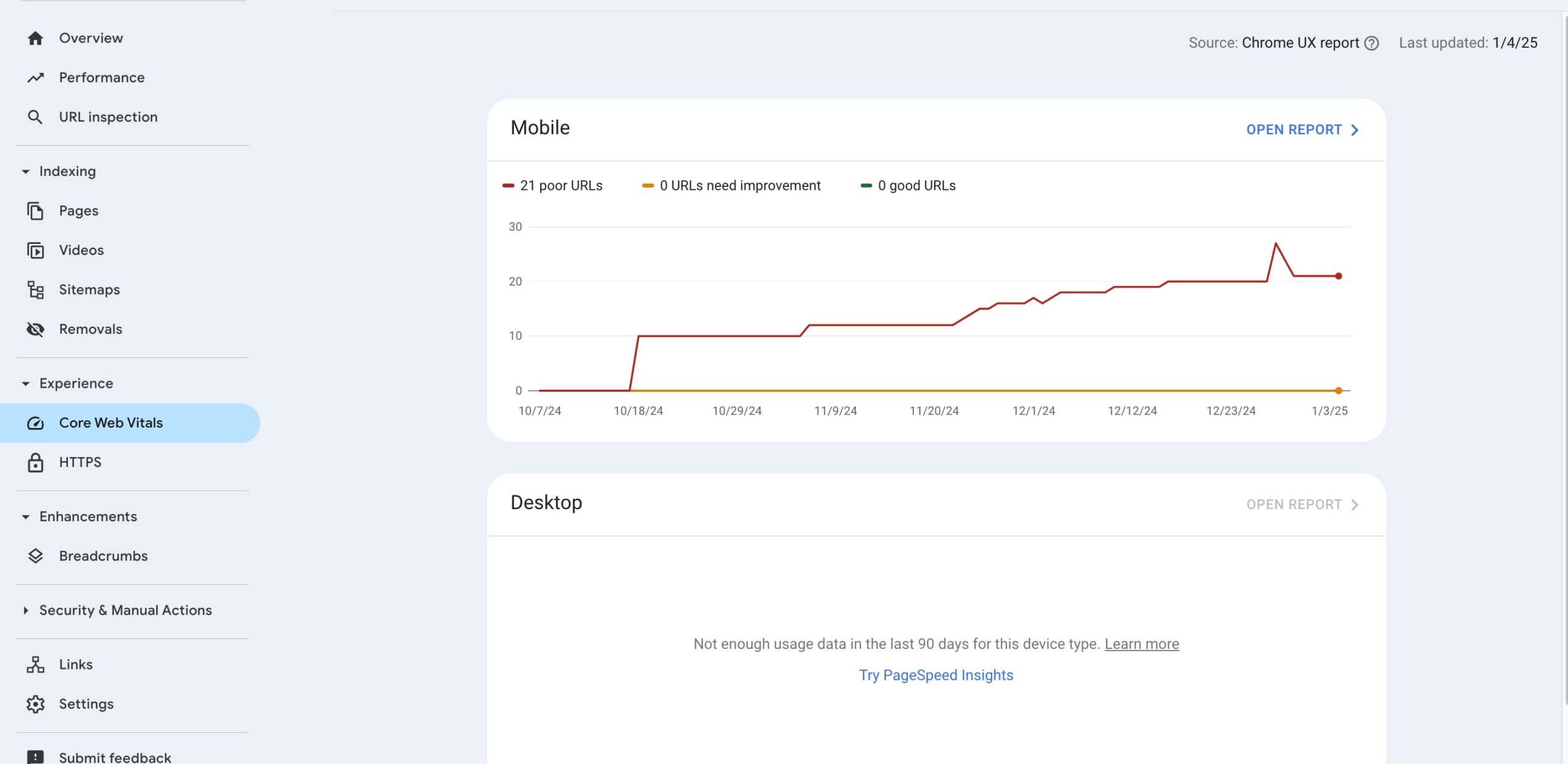The height and width of the screenshot is (764, 1568).
Task: Click the Overview home icon
Action: coord(36,38)
